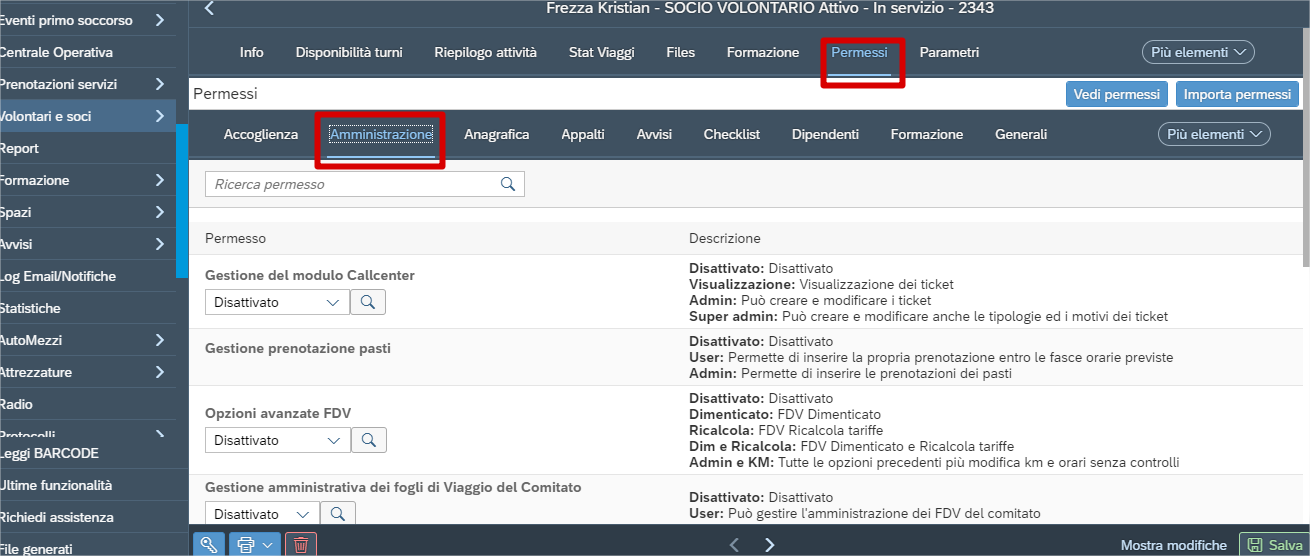The width and height of the screenshot is (1310, 556).
Task: Expand Volontari e soci menu
Action: coord(160,116)
